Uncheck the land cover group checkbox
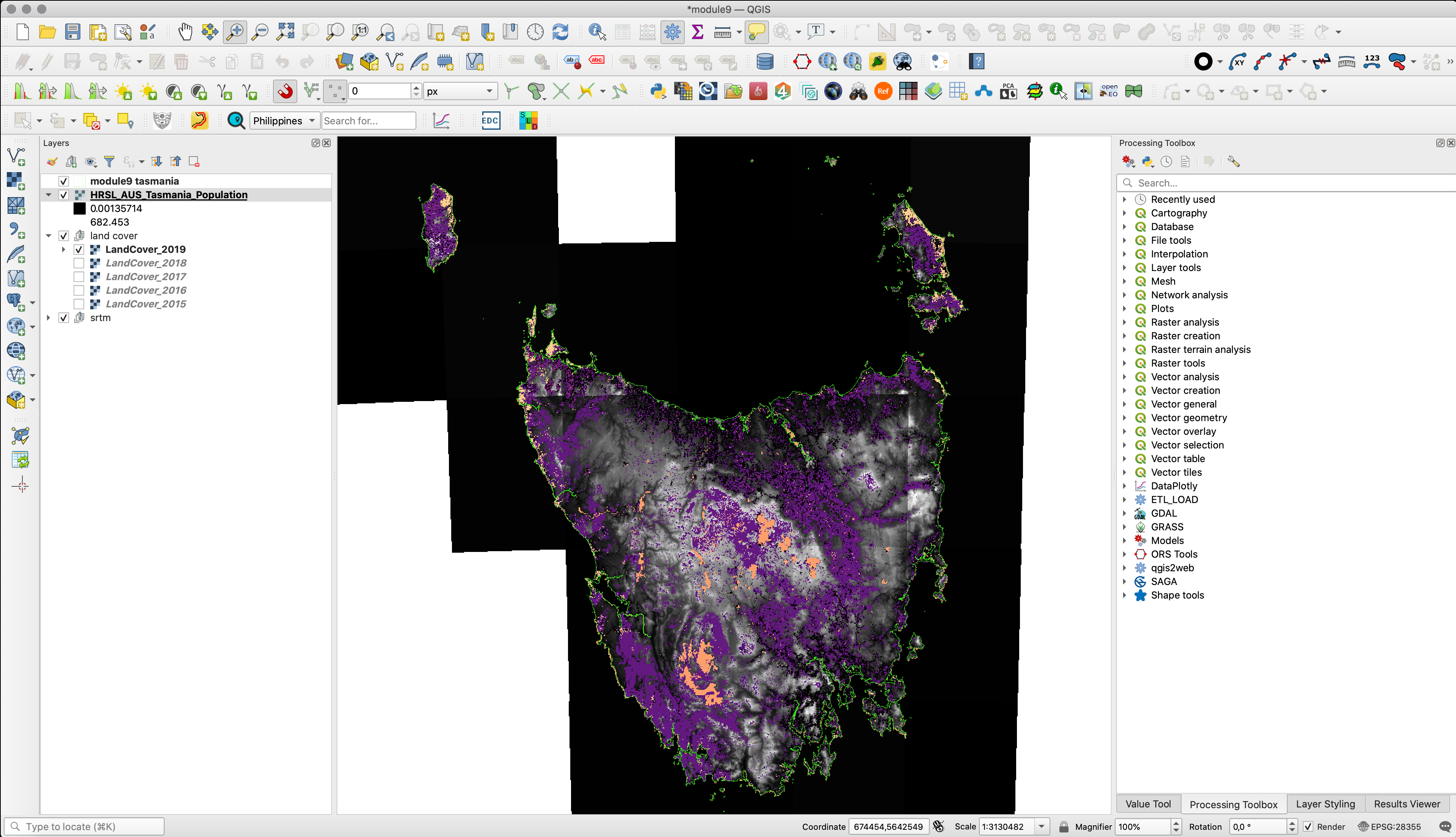 pyautogui.click(x=64, y=236)
